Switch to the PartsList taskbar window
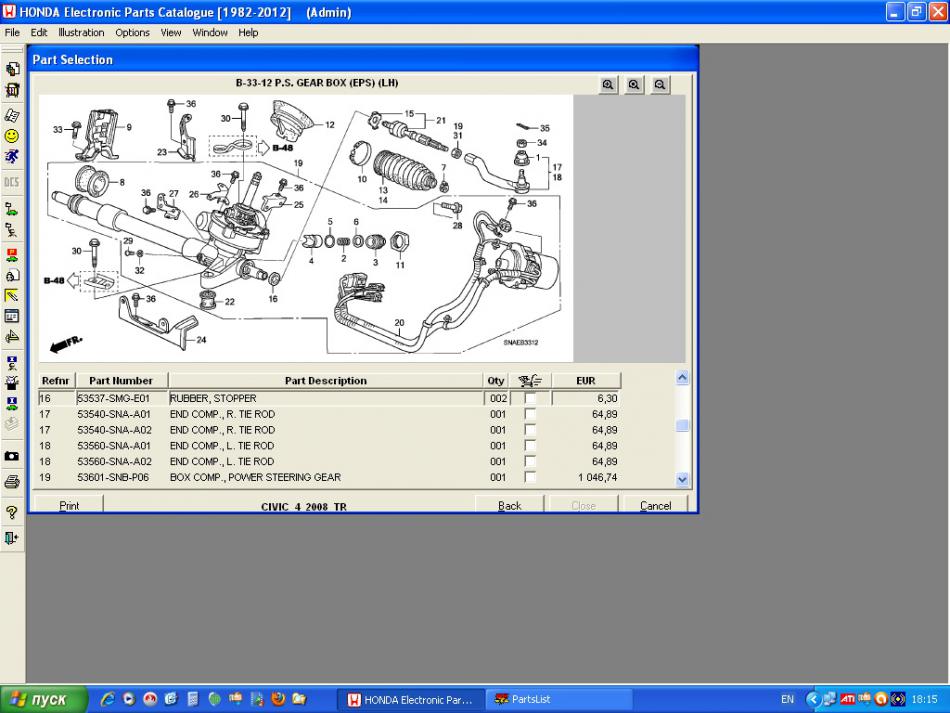This screenshot has height=713, width=950. [559, 700]
